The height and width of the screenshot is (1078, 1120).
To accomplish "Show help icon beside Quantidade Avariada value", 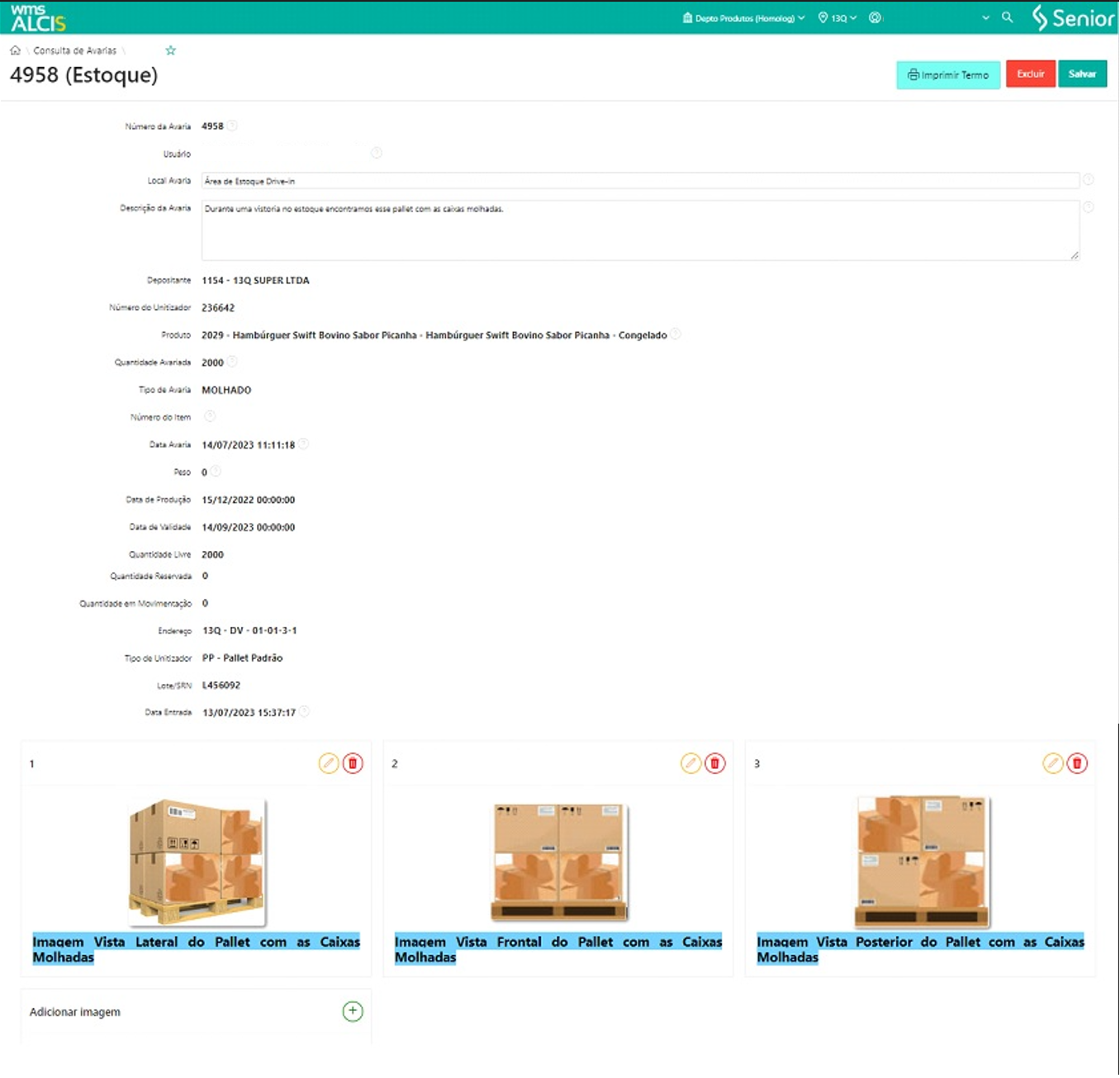I will tap(232, 362).
